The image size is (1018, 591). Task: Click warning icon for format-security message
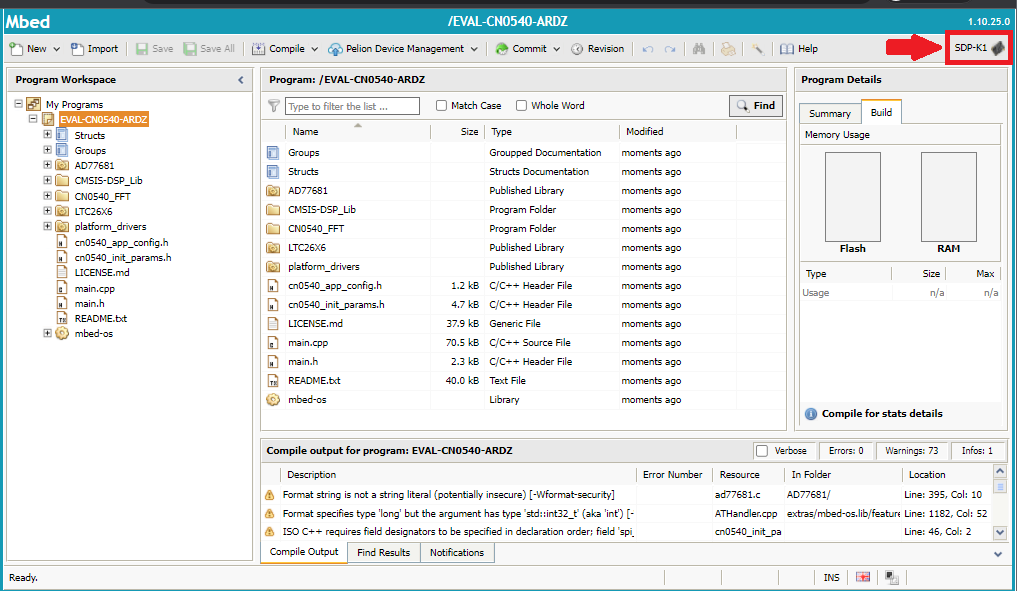coord(269,495)
